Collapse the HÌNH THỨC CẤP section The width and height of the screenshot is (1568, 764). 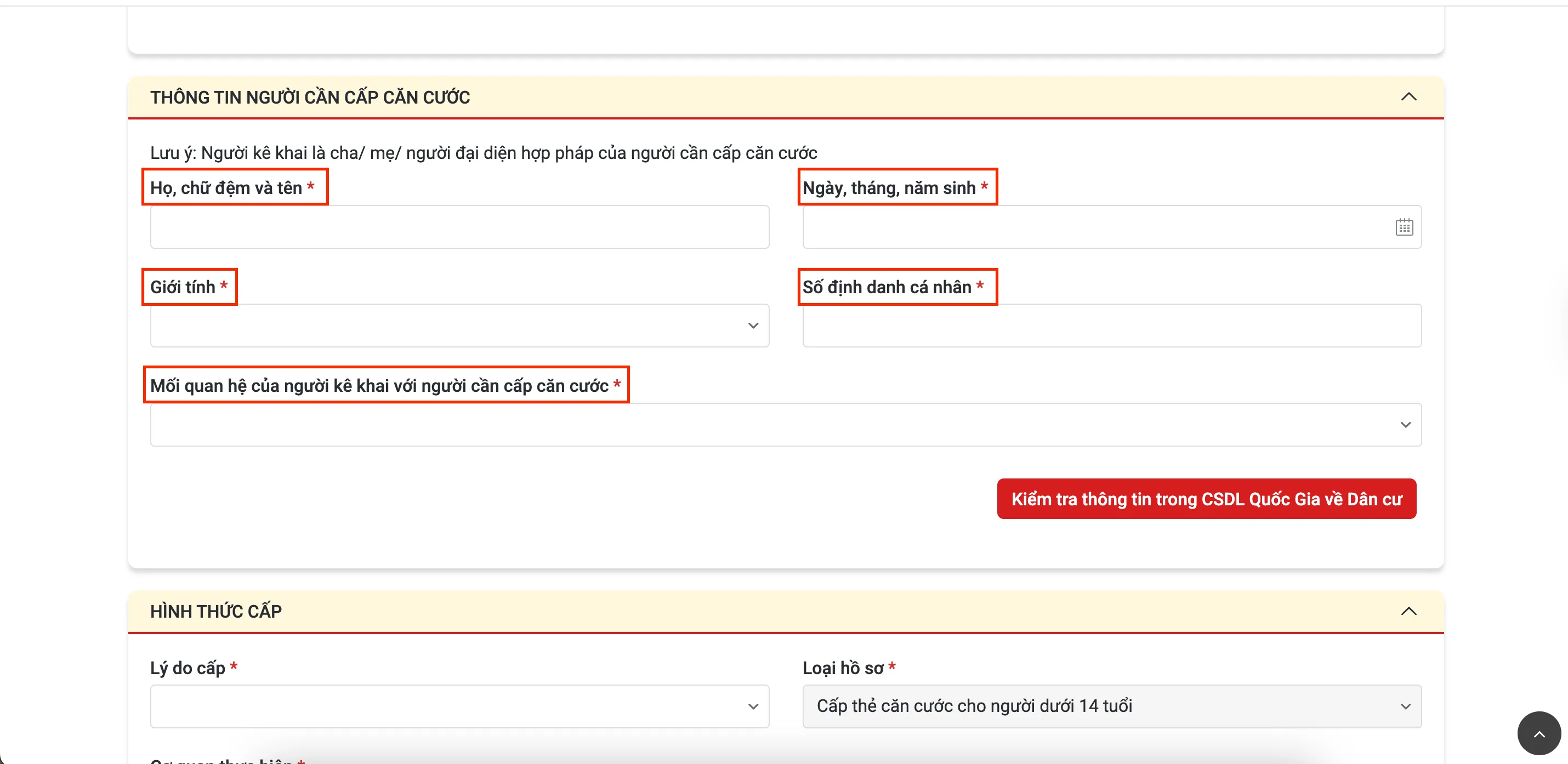(1408, 611)
